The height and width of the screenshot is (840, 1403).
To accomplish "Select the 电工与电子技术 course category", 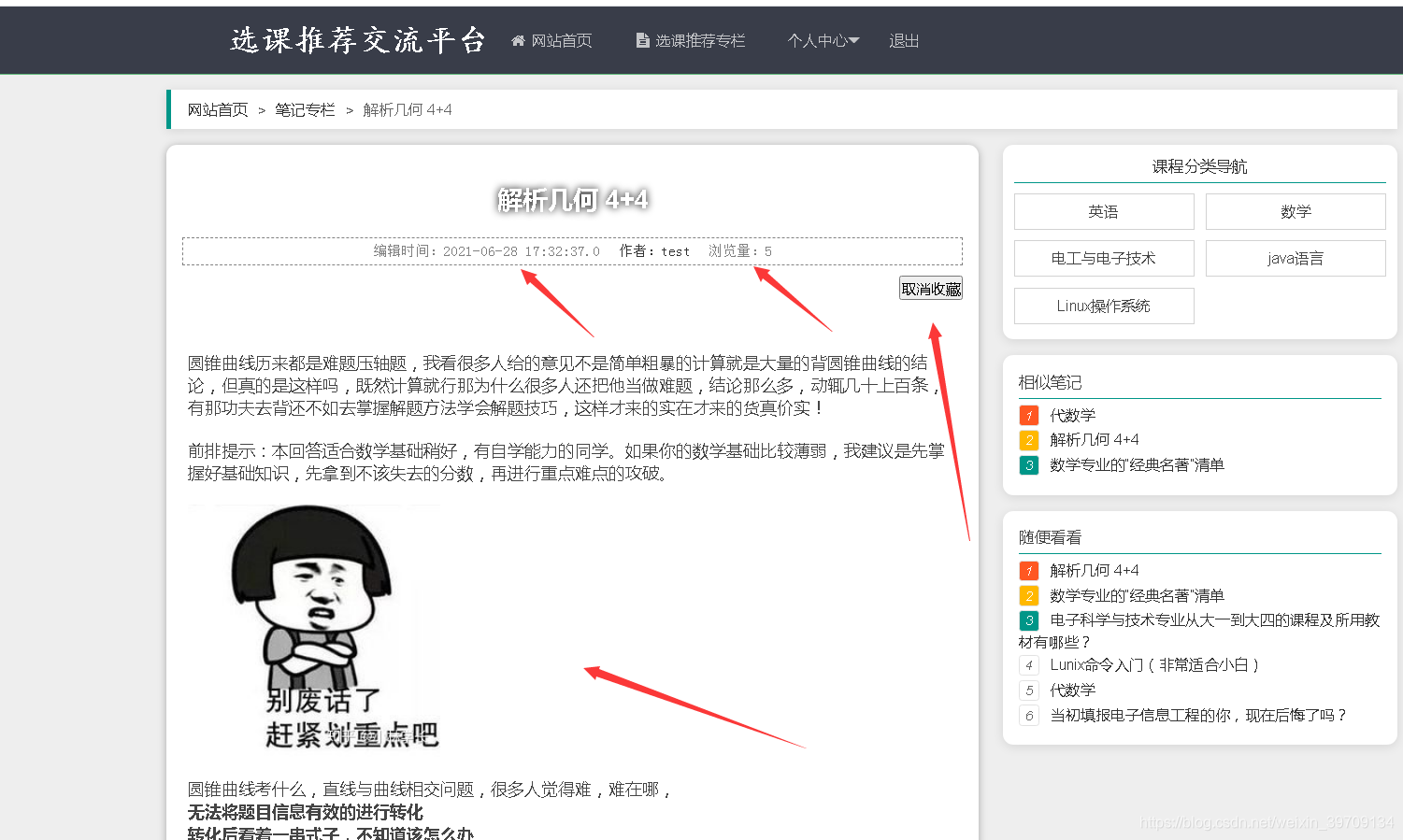I will pyautogui.click(x=1104, y=258).
